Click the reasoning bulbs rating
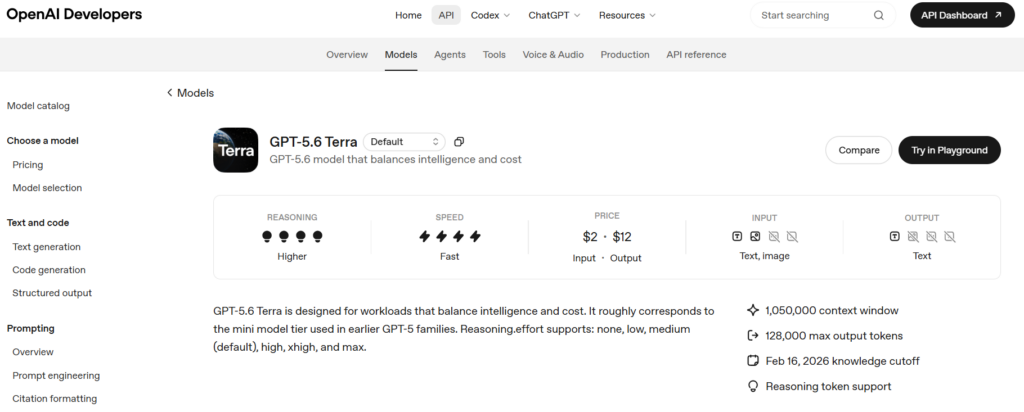The width and height of the screenshot is (1024, 412). 292,236
